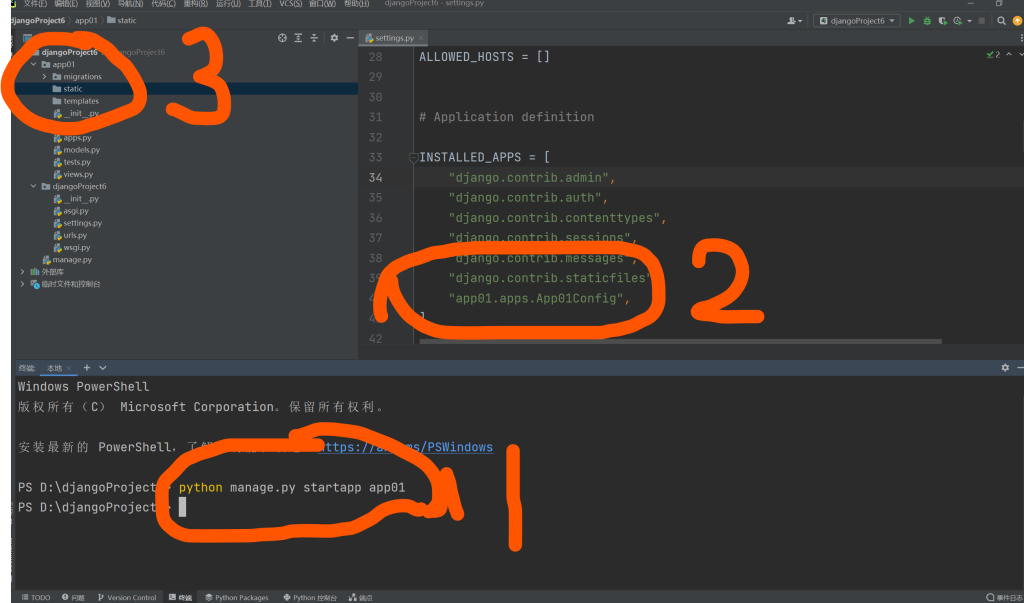Run the djangoProject6 configuration

(911, 20)
